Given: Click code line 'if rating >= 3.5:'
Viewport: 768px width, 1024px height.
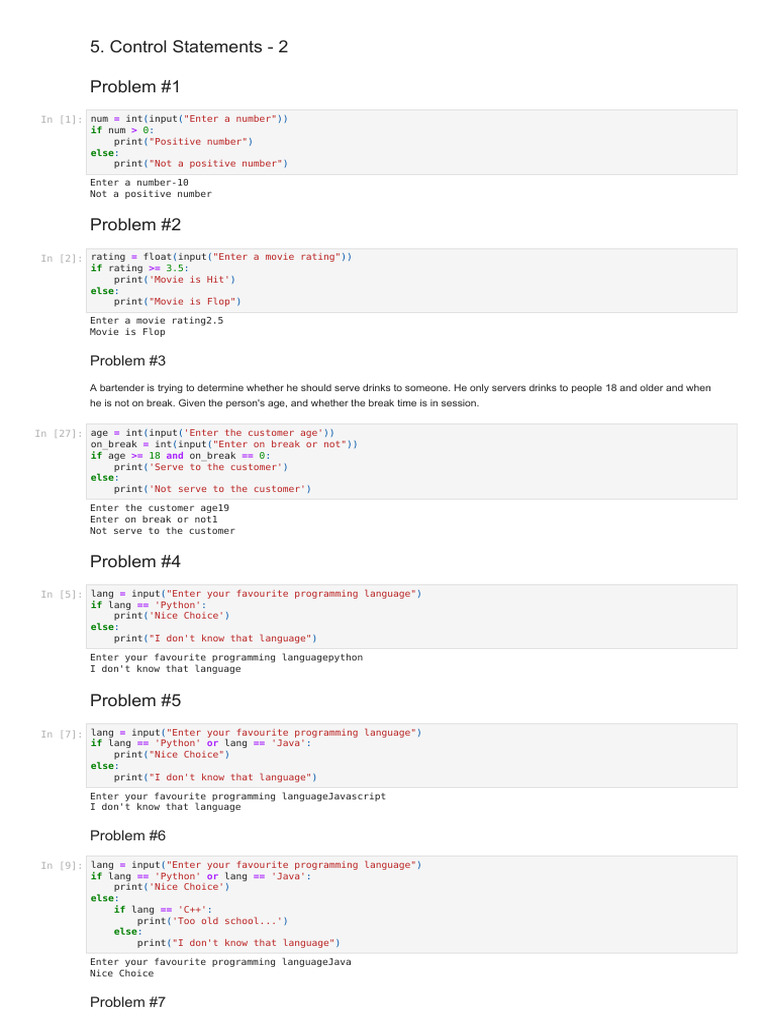Looking at the screenshot, I should pyautogui.click(x=140, y=268).
